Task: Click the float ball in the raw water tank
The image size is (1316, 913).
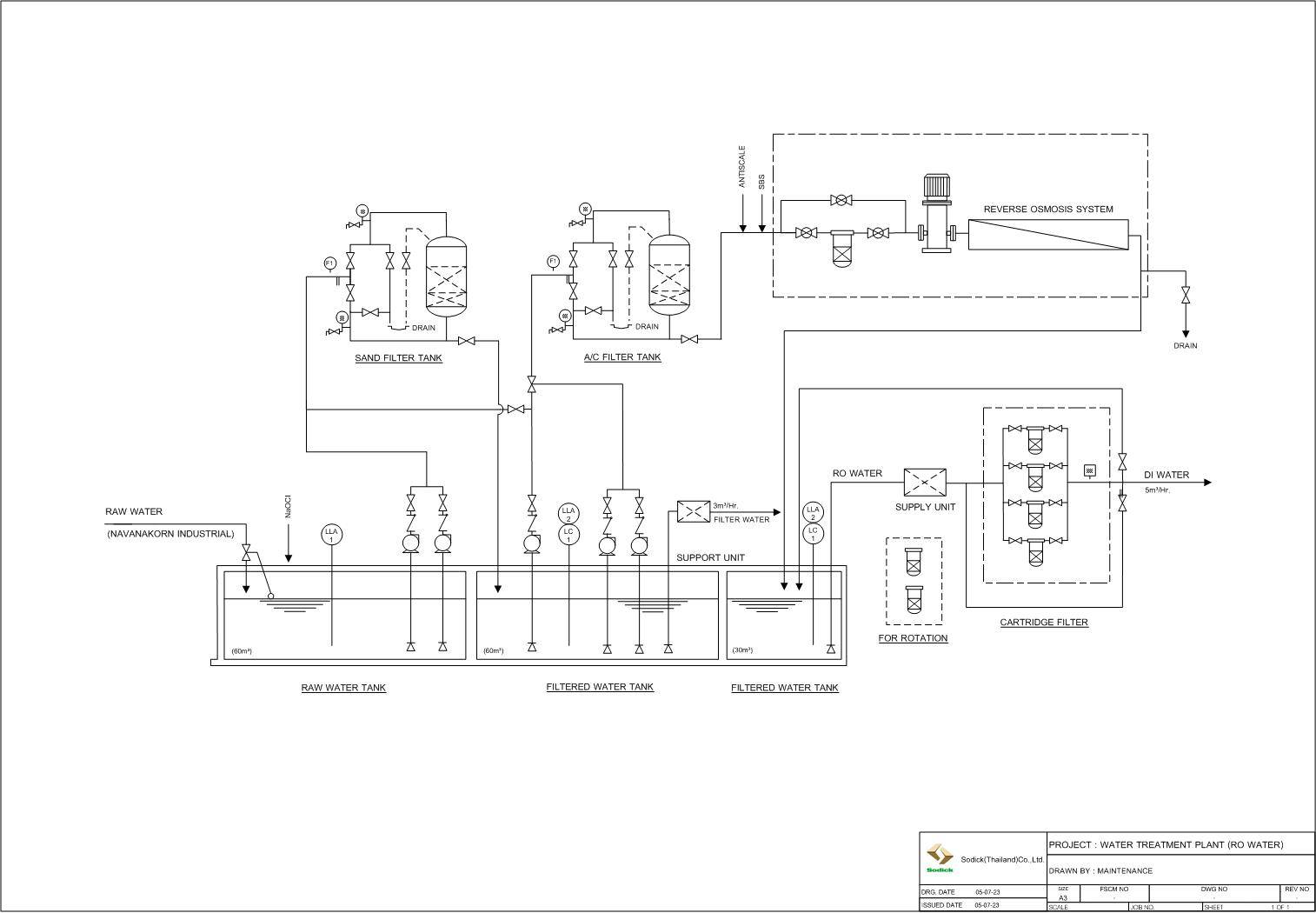Action: (270, 596)
